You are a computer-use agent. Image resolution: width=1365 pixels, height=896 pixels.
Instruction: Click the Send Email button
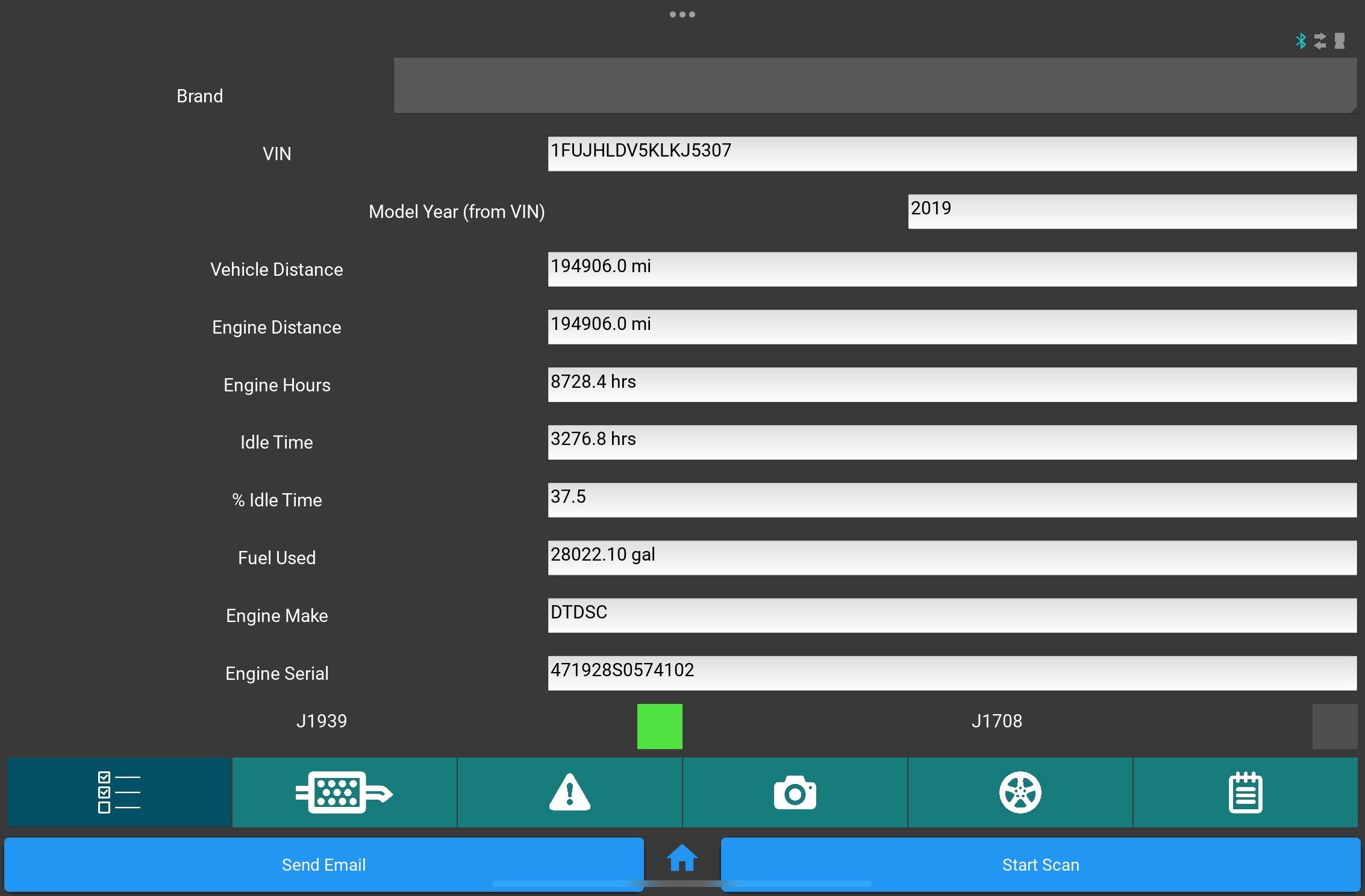323,864
